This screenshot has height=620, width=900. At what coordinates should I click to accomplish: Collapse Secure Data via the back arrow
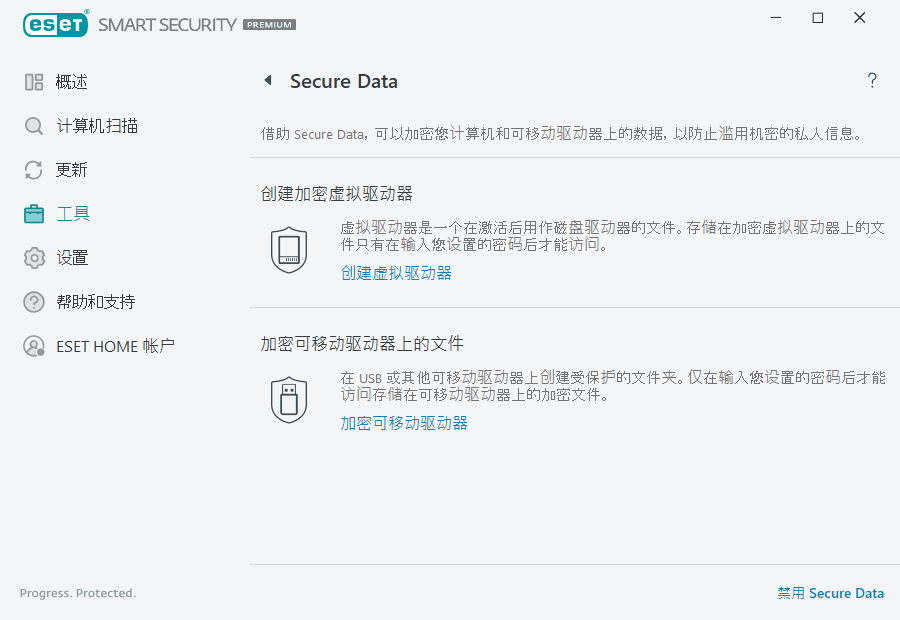[x=268, y=80]
